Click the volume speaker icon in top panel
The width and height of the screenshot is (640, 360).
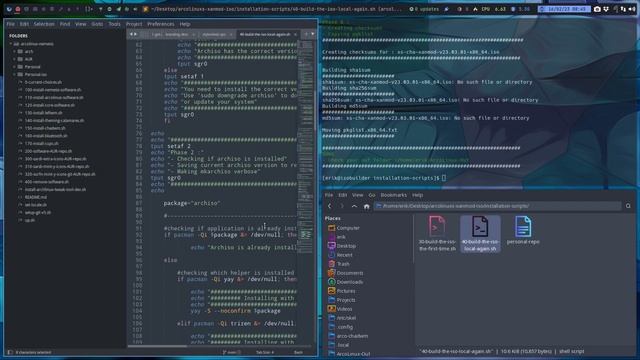pos(632,9)
